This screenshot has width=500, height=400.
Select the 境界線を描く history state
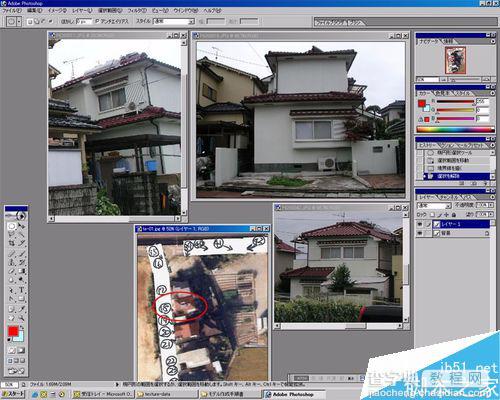tap(457, 168)
